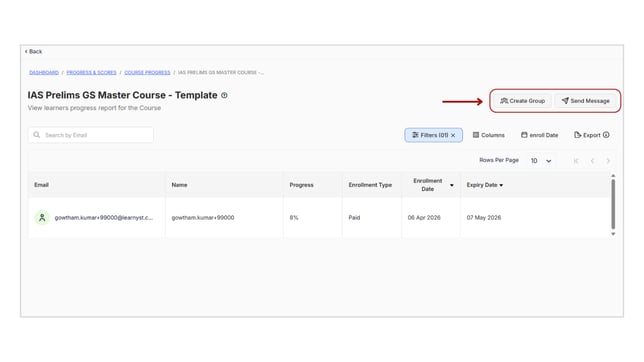Click the Create Group button
The width and height of the screenshot is (644, 362).
[x=522, y=101]
